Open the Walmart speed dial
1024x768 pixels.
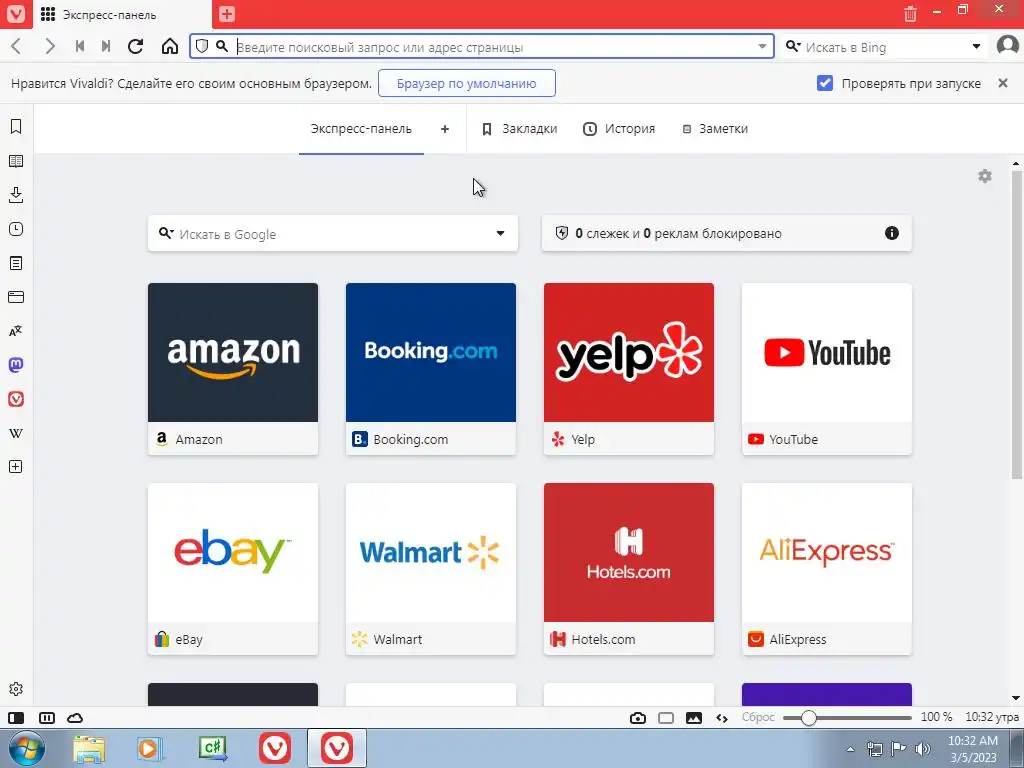431,569
